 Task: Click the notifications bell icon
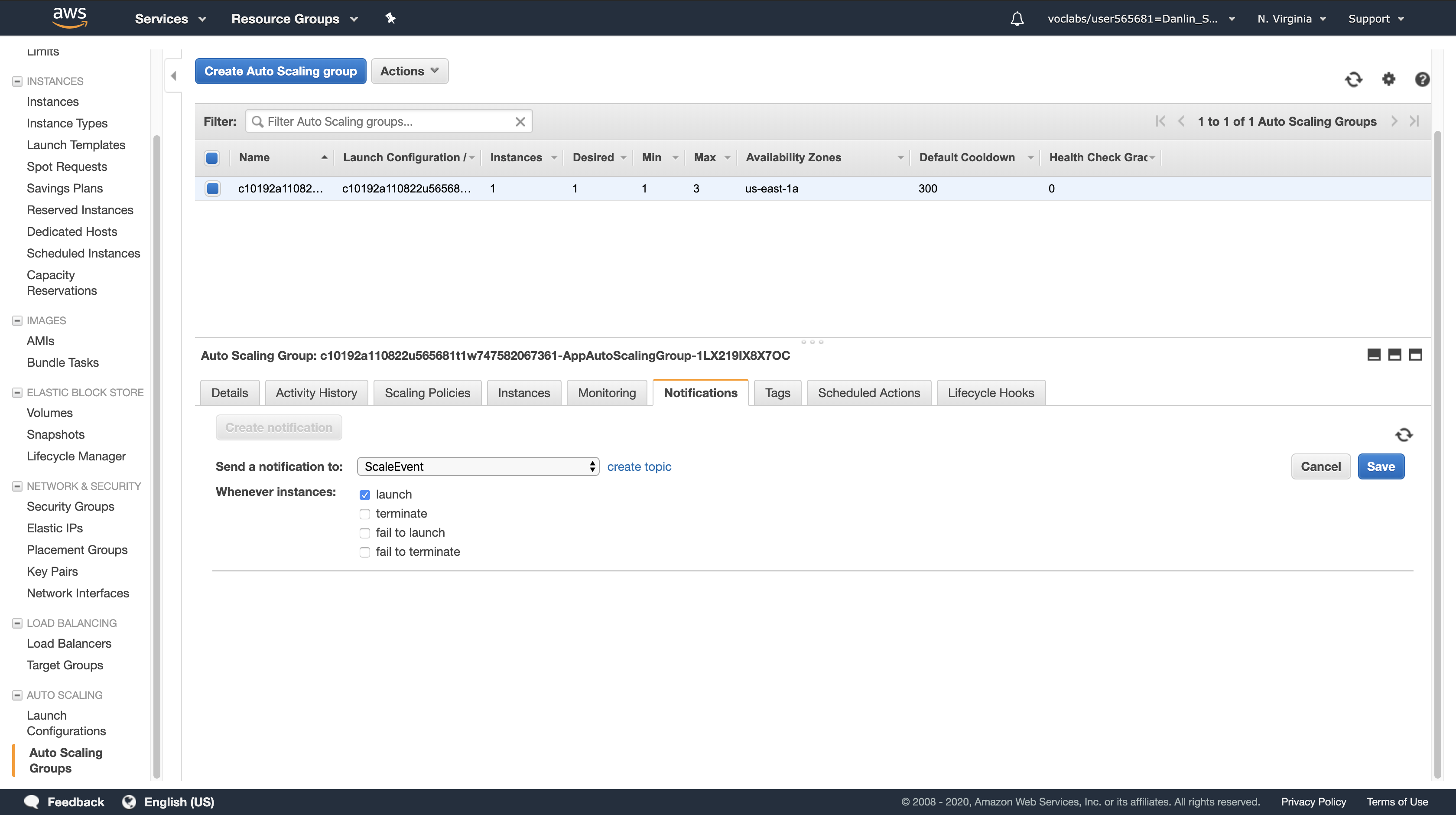point(1017,19)
